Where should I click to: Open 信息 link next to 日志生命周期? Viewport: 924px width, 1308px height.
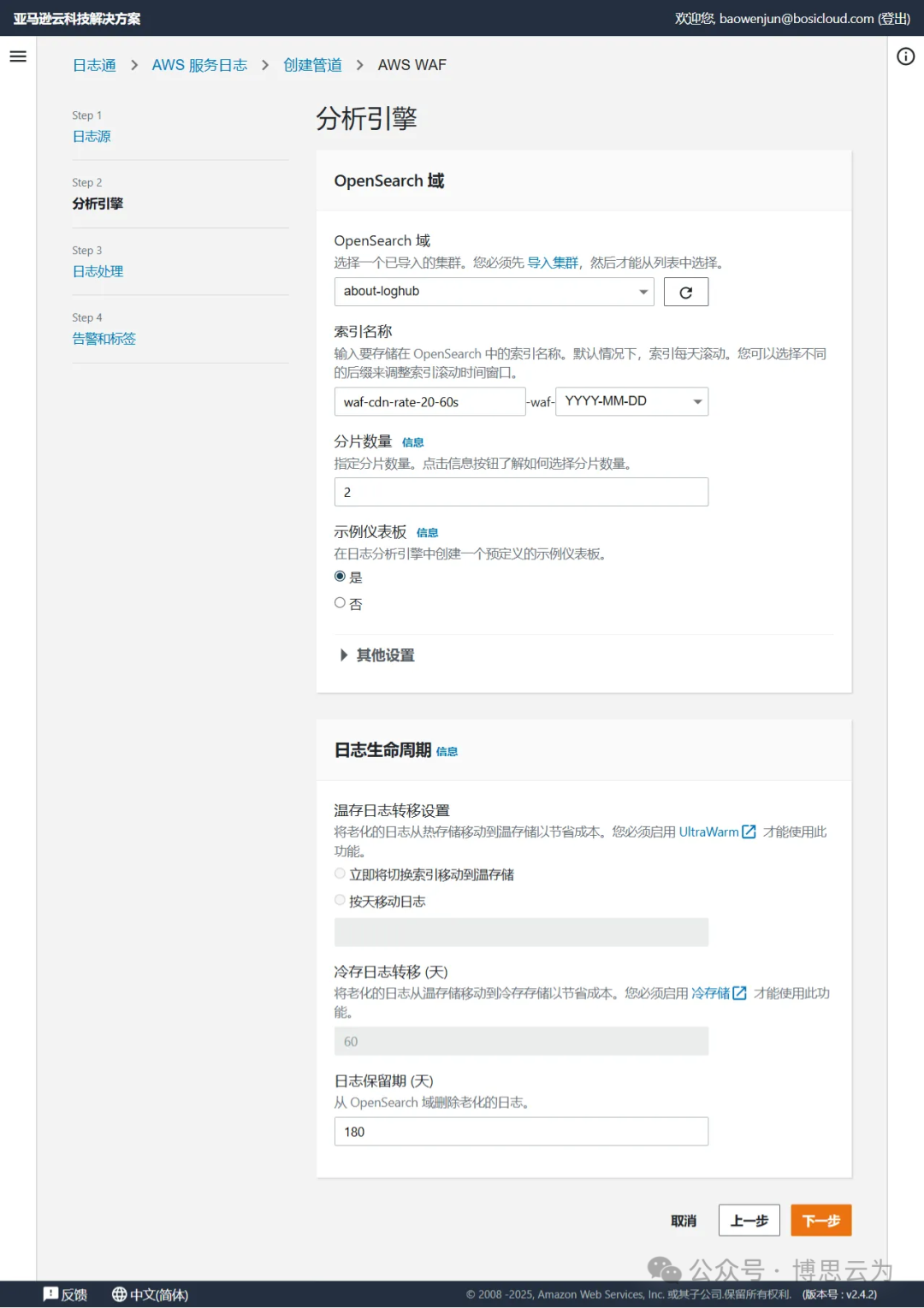[447, 752]
